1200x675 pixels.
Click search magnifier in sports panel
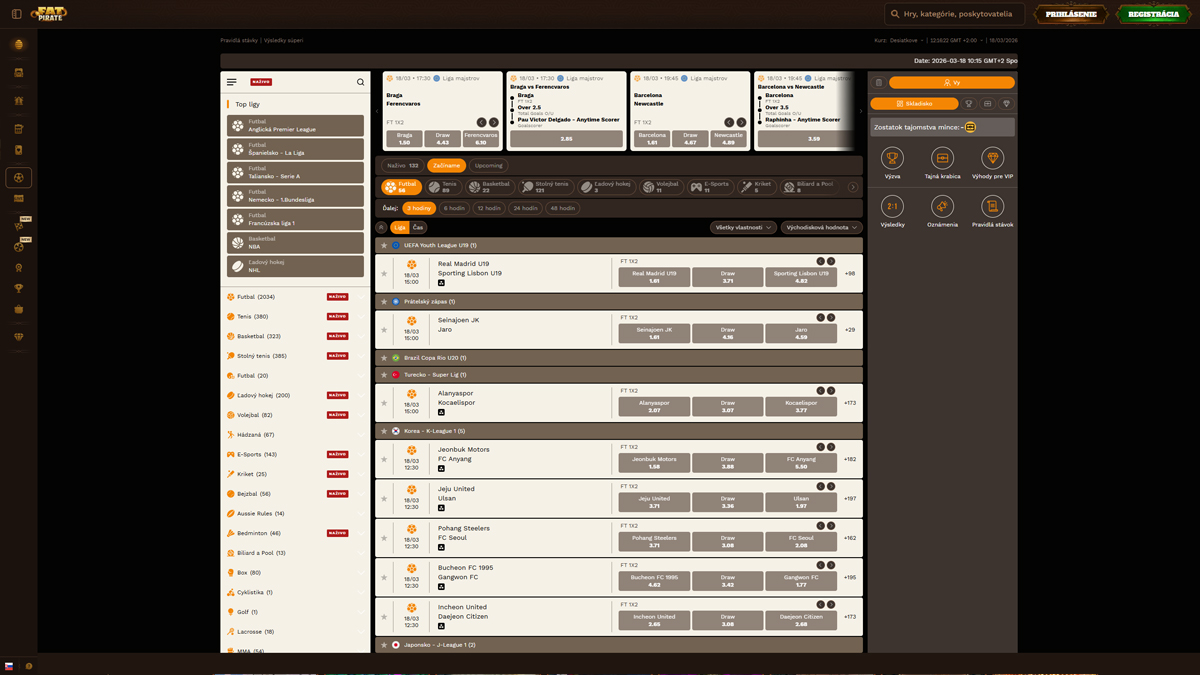tap(361, 82)
